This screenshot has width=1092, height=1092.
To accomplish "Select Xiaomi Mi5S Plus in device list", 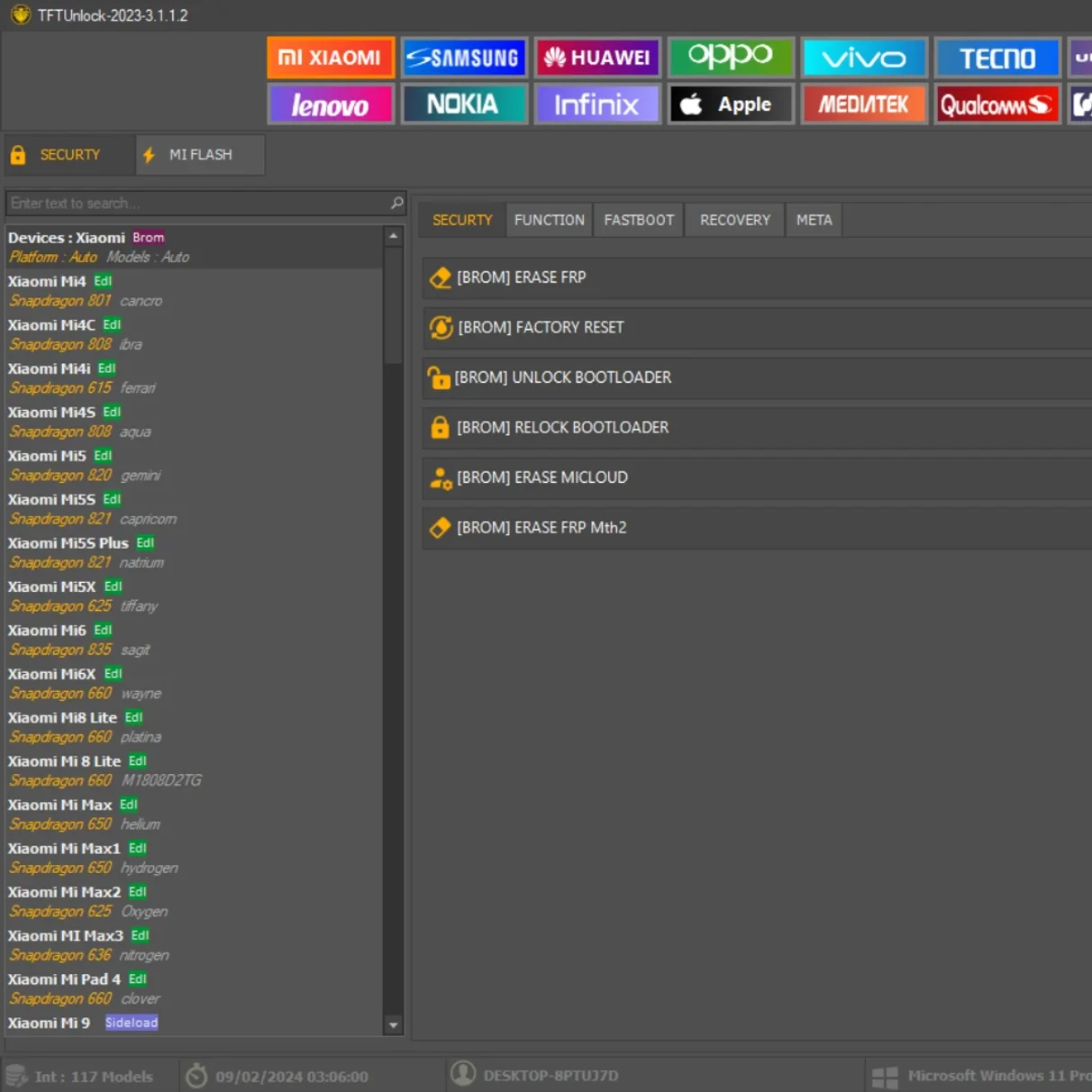I will (x=194, y=552).
